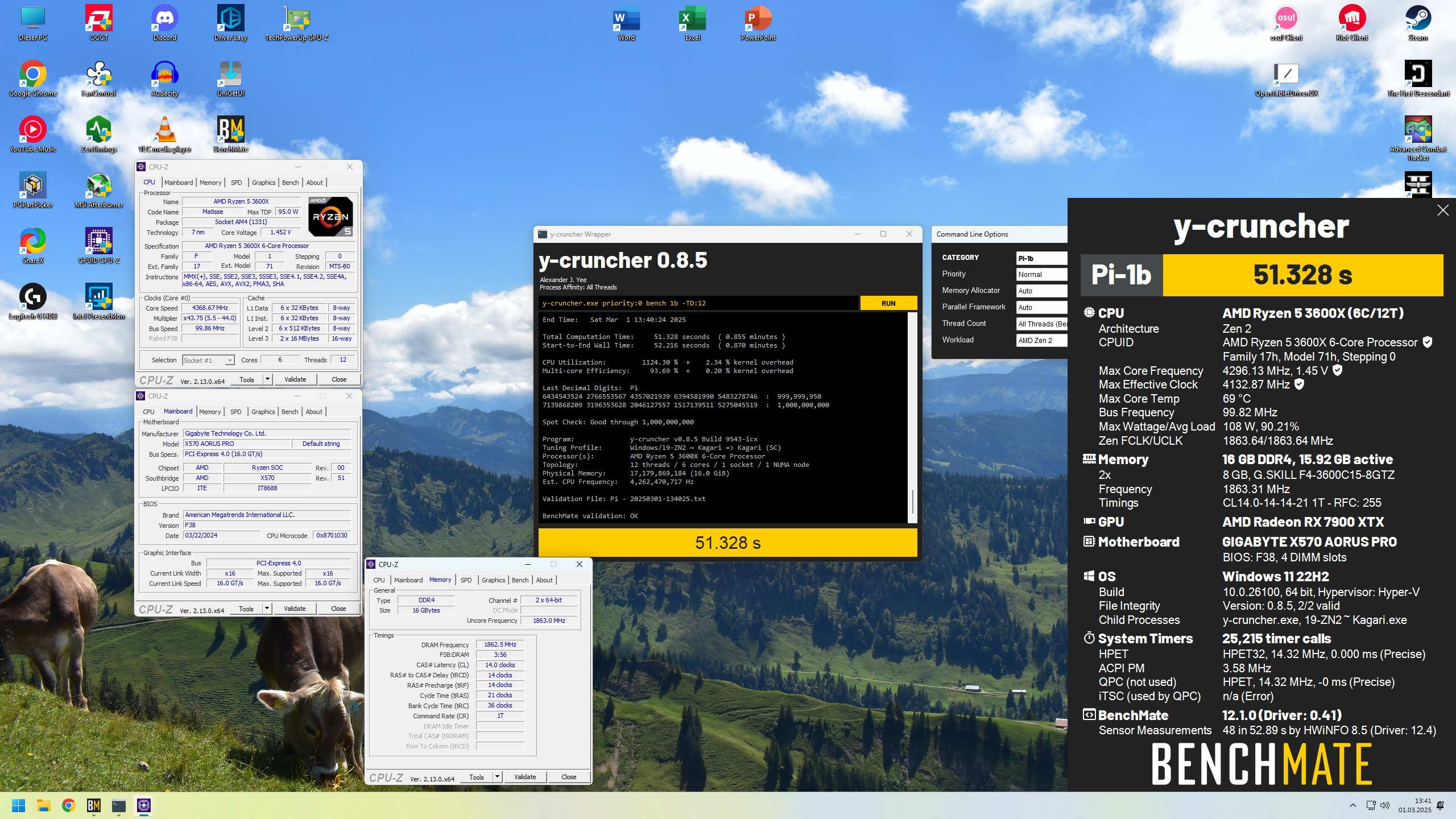The width and height of the screenshot is (1456, 819).
Task: Open the PowerPoint desktop shortcut
Action: click(758, 23)
